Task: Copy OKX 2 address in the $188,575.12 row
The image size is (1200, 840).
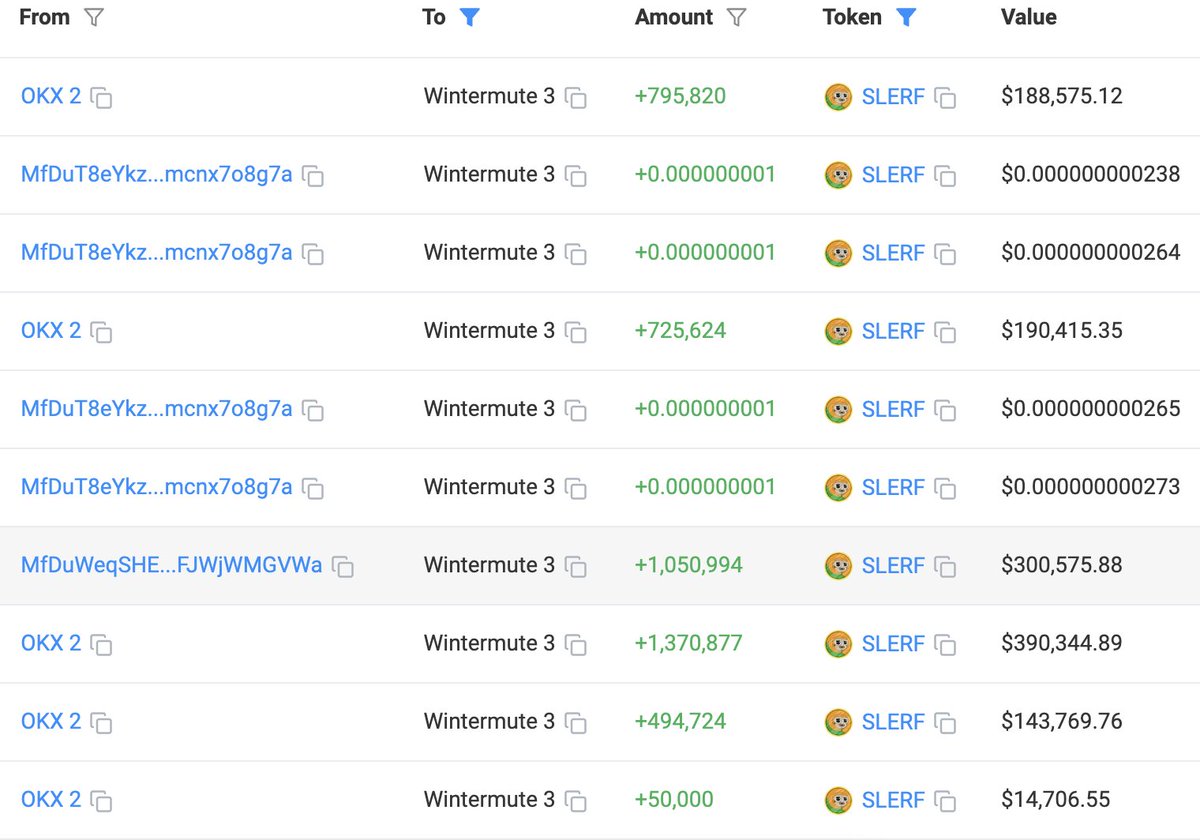Action: pos(101,97)
